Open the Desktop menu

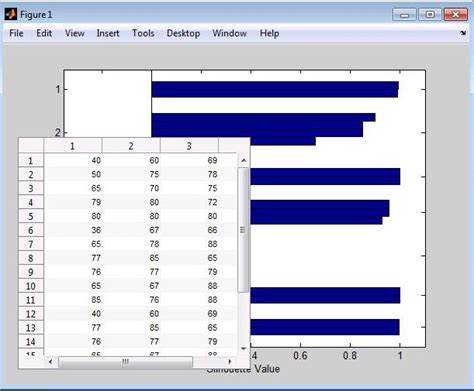pyautogui.click(x=183, y=33)
